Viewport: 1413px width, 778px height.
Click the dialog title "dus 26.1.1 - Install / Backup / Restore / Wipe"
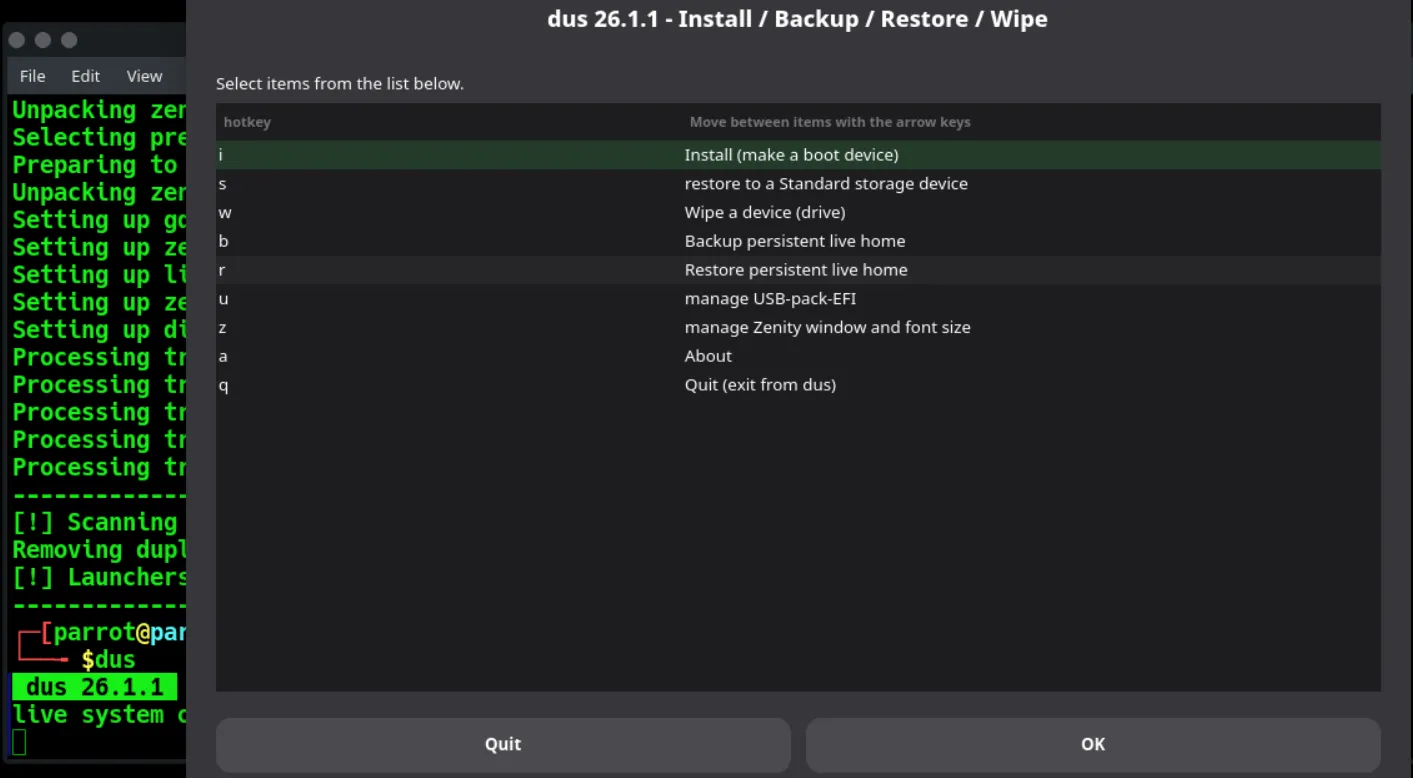pyautogui.click(x=798, y=19)
